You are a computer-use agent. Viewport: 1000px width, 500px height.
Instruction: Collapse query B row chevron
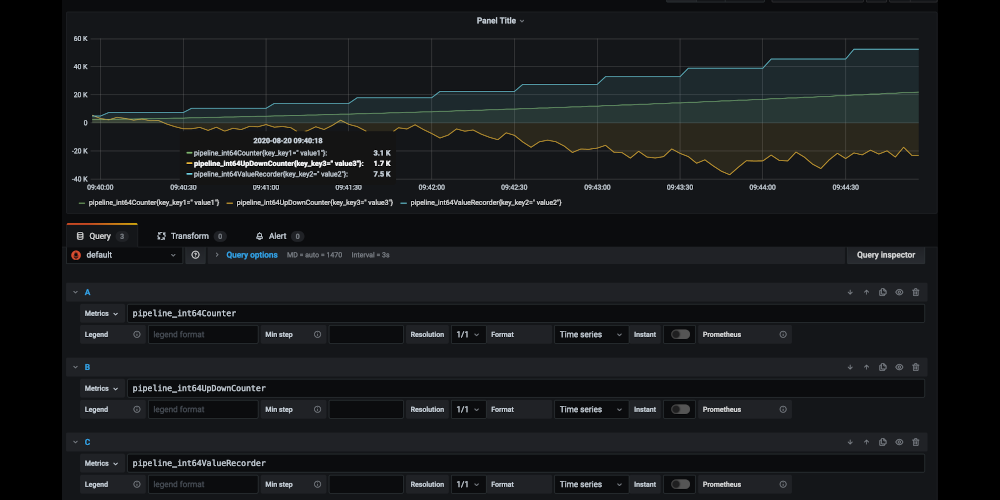point(75,367)
